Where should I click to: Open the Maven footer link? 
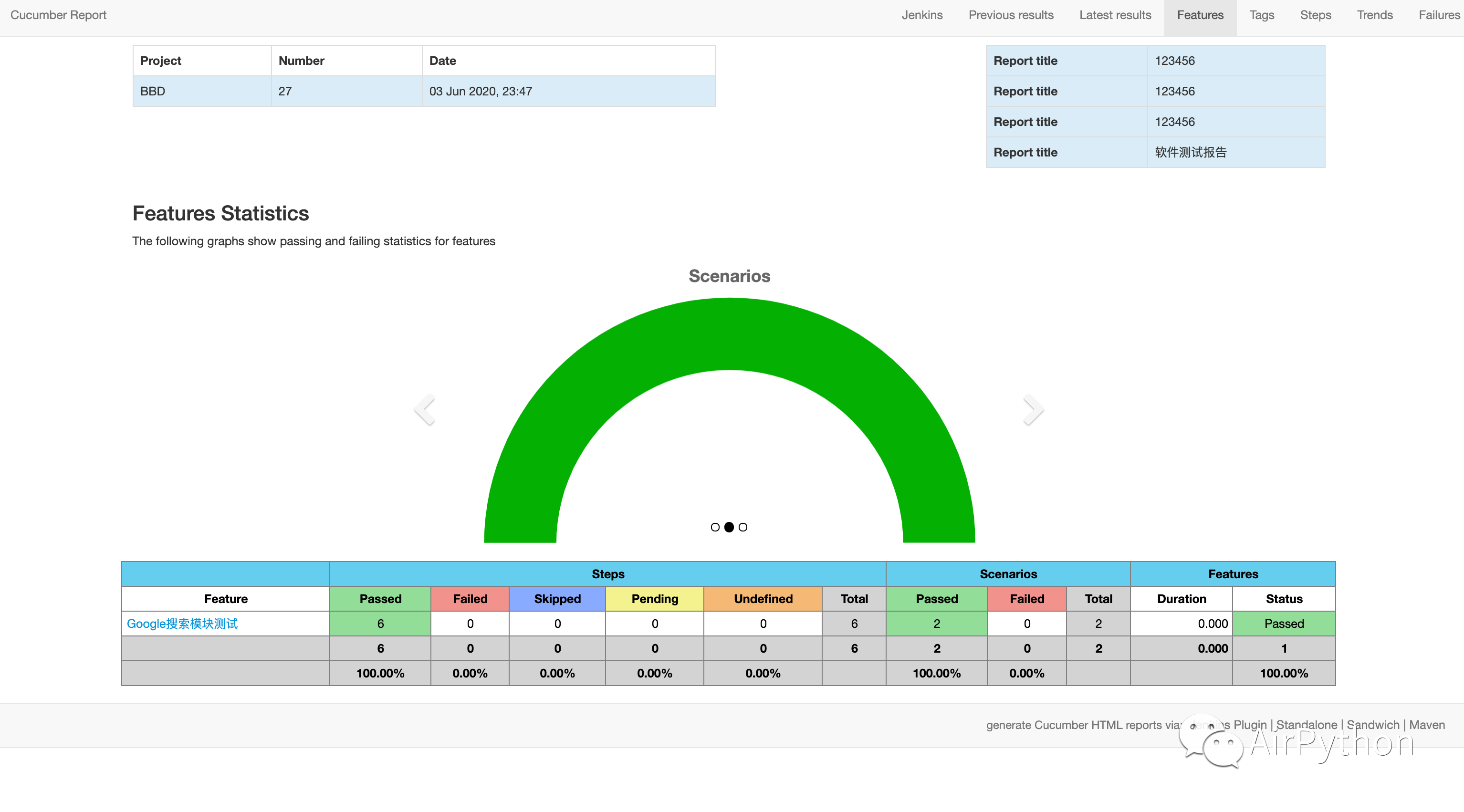click(1426, 725)
